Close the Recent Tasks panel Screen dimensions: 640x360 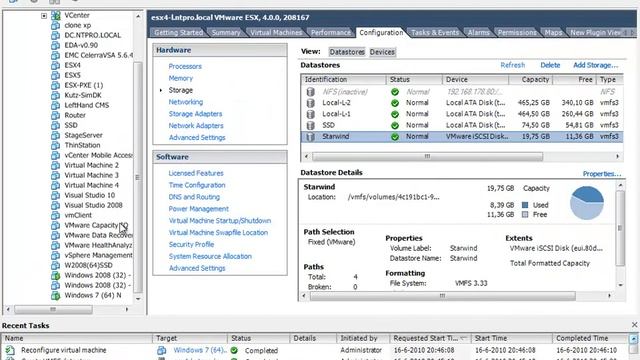634,325
